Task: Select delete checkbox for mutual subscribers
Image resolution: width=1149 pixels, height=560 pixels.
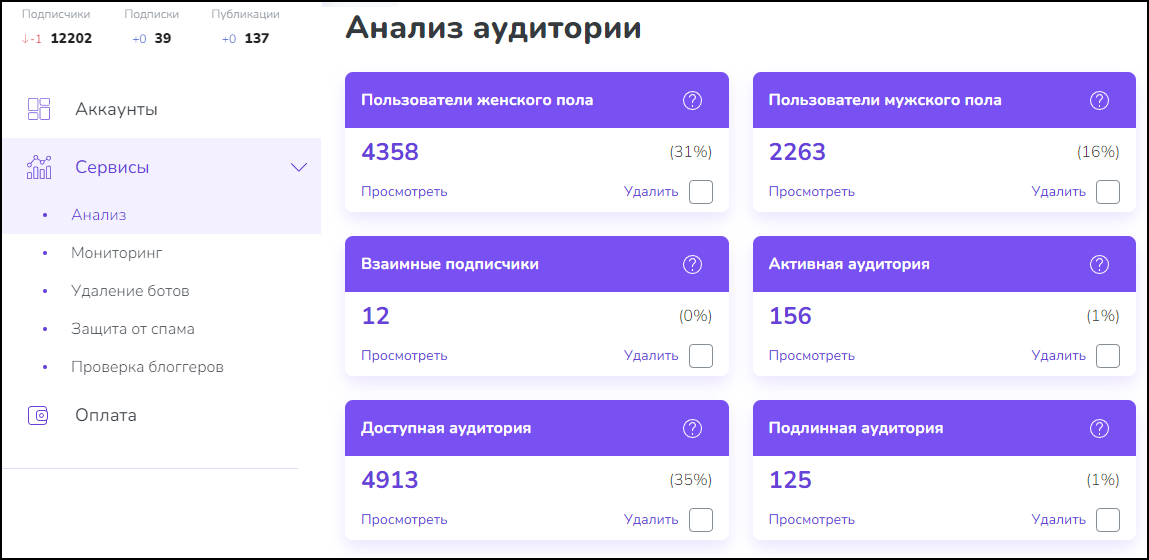Action: [701, 356]
